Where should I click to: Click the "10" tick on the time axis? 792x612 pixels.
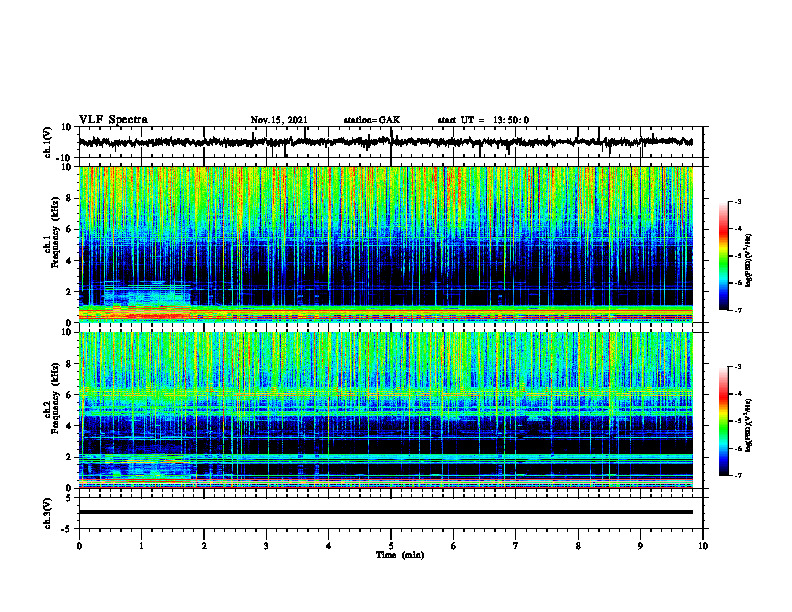coord(703,546)
